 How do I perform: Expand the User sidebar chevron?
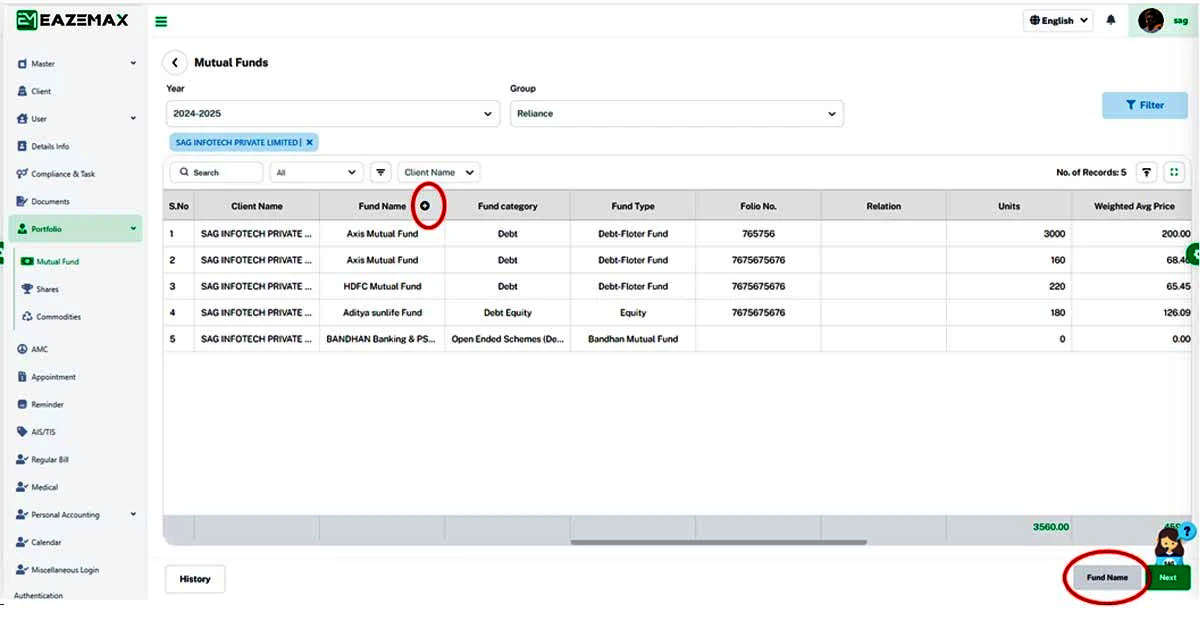pyautogui.click(x=133, y=119)
